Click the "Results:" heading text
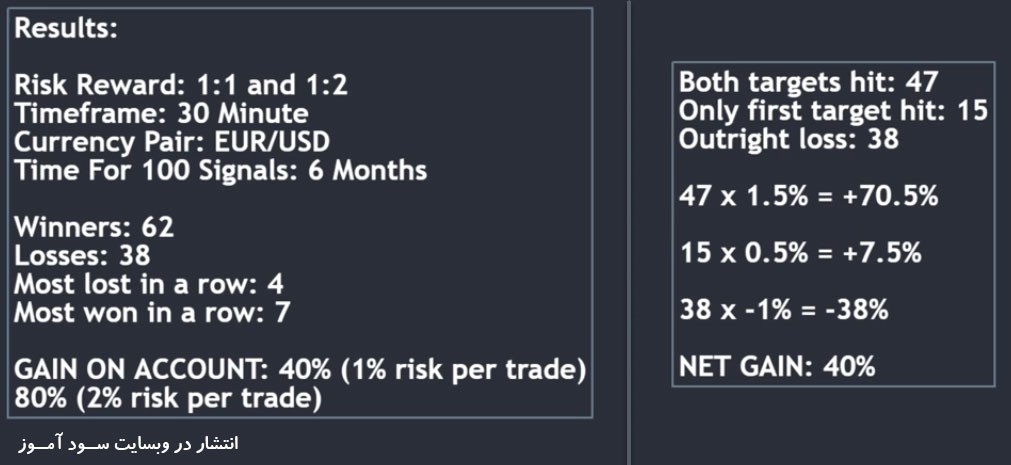 [x=66, y=29]
